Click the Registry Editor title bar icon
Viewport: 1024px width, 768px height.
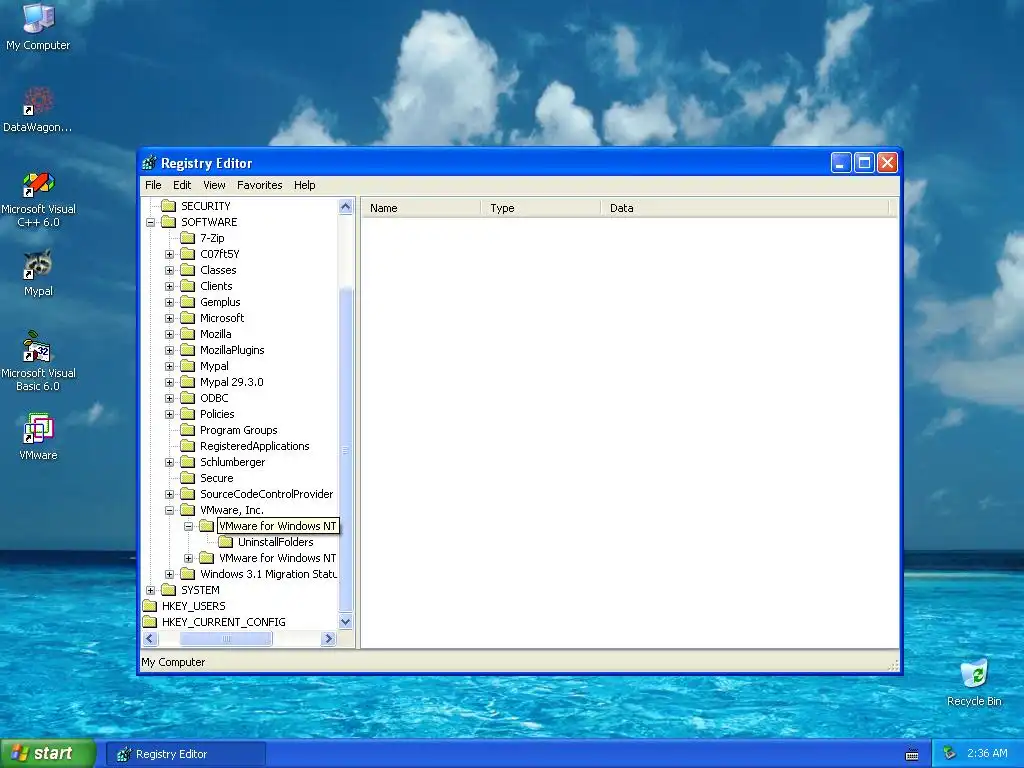(x=150, y=163)
